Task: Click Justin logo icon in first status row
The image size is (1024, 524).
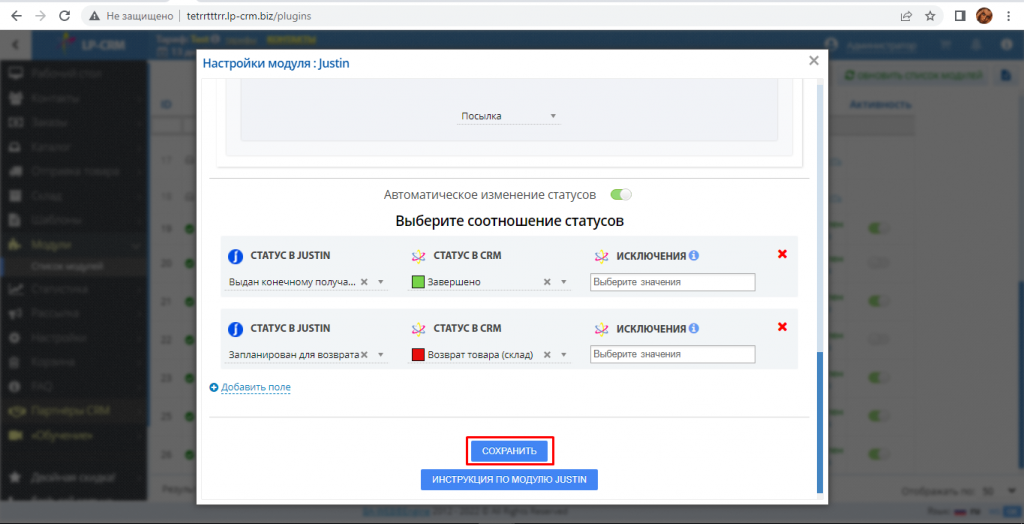Action: coord(236,257)
